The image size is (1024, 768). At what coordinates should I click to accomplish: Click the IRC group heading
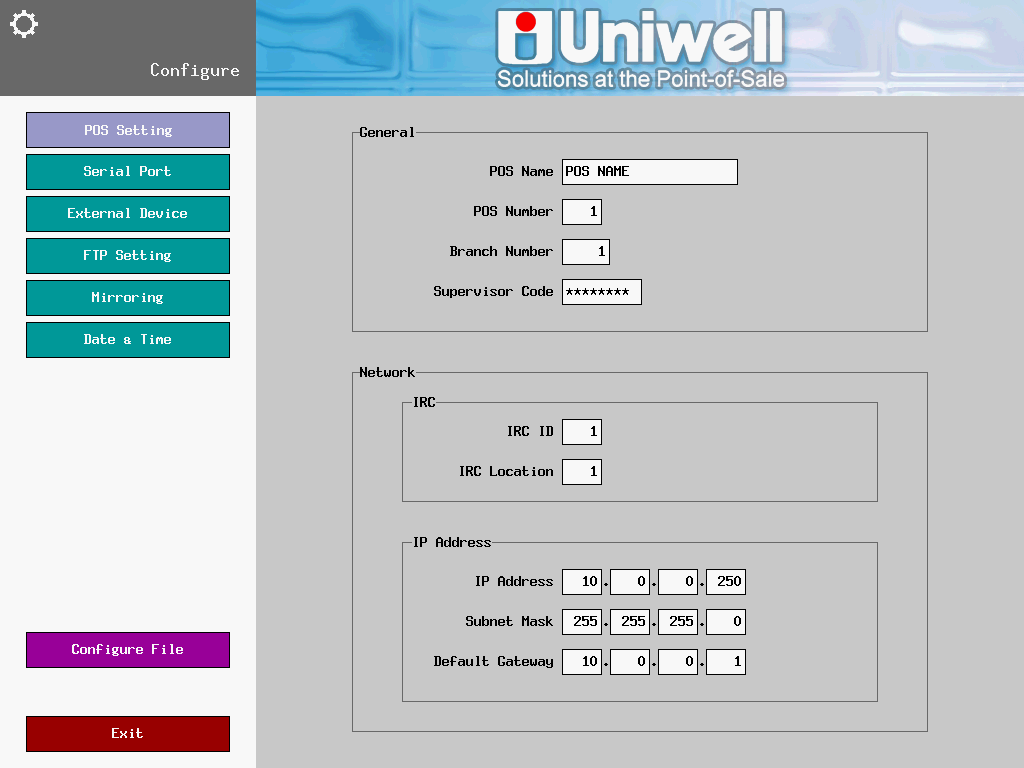click(x=424, y=402)
